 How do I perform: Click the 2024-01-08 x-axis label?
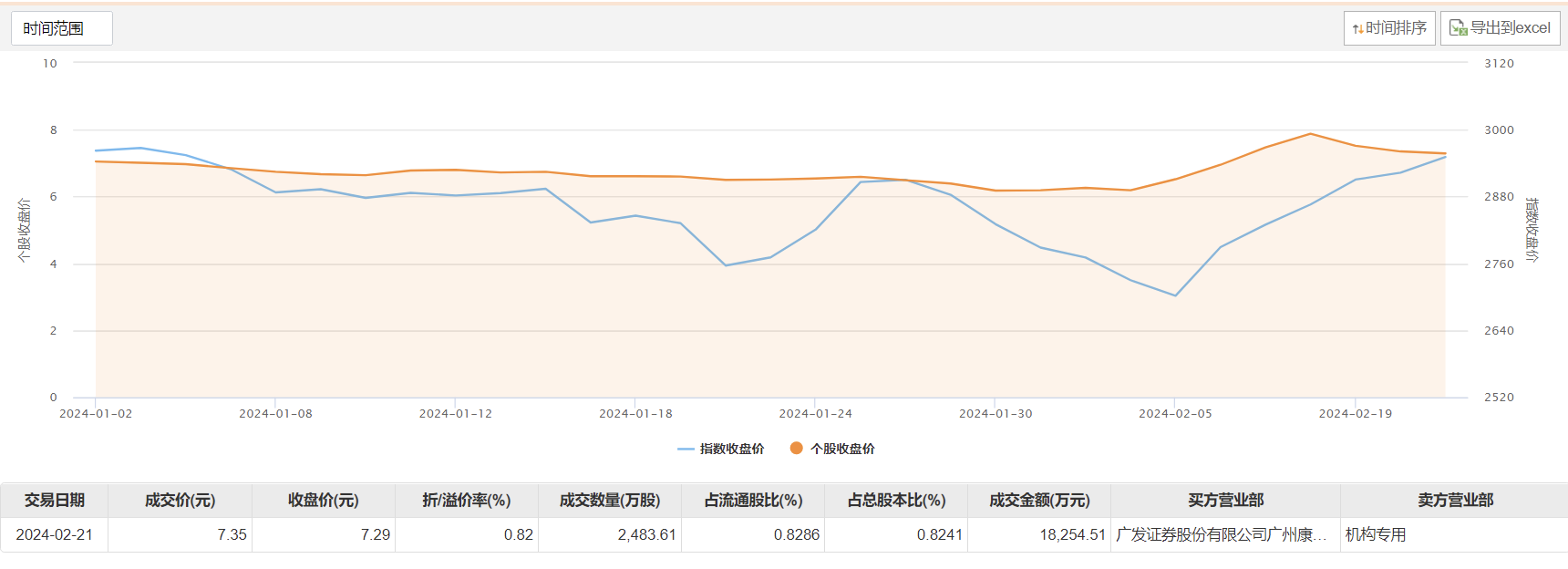[275, 414]
